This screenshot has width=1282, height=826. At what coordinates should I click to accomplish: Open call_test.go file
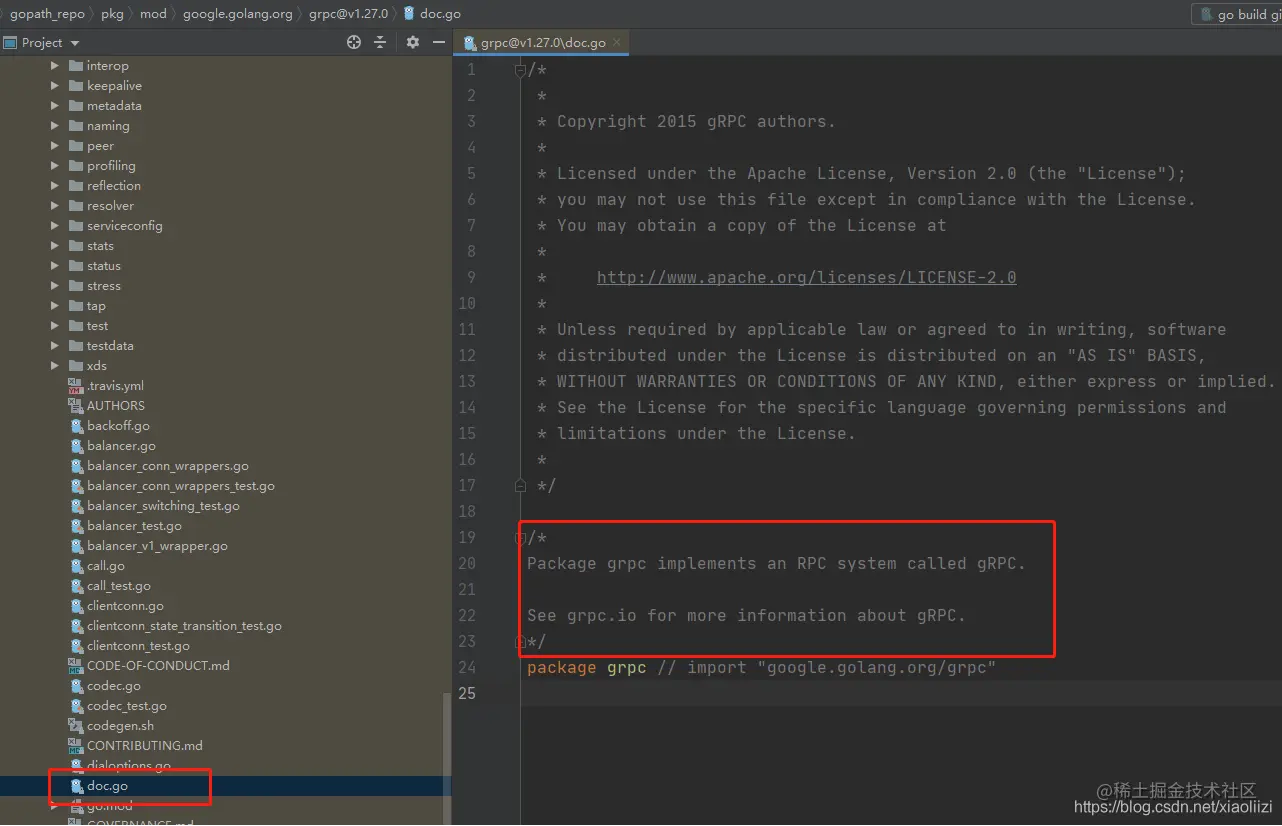[119, 586]
